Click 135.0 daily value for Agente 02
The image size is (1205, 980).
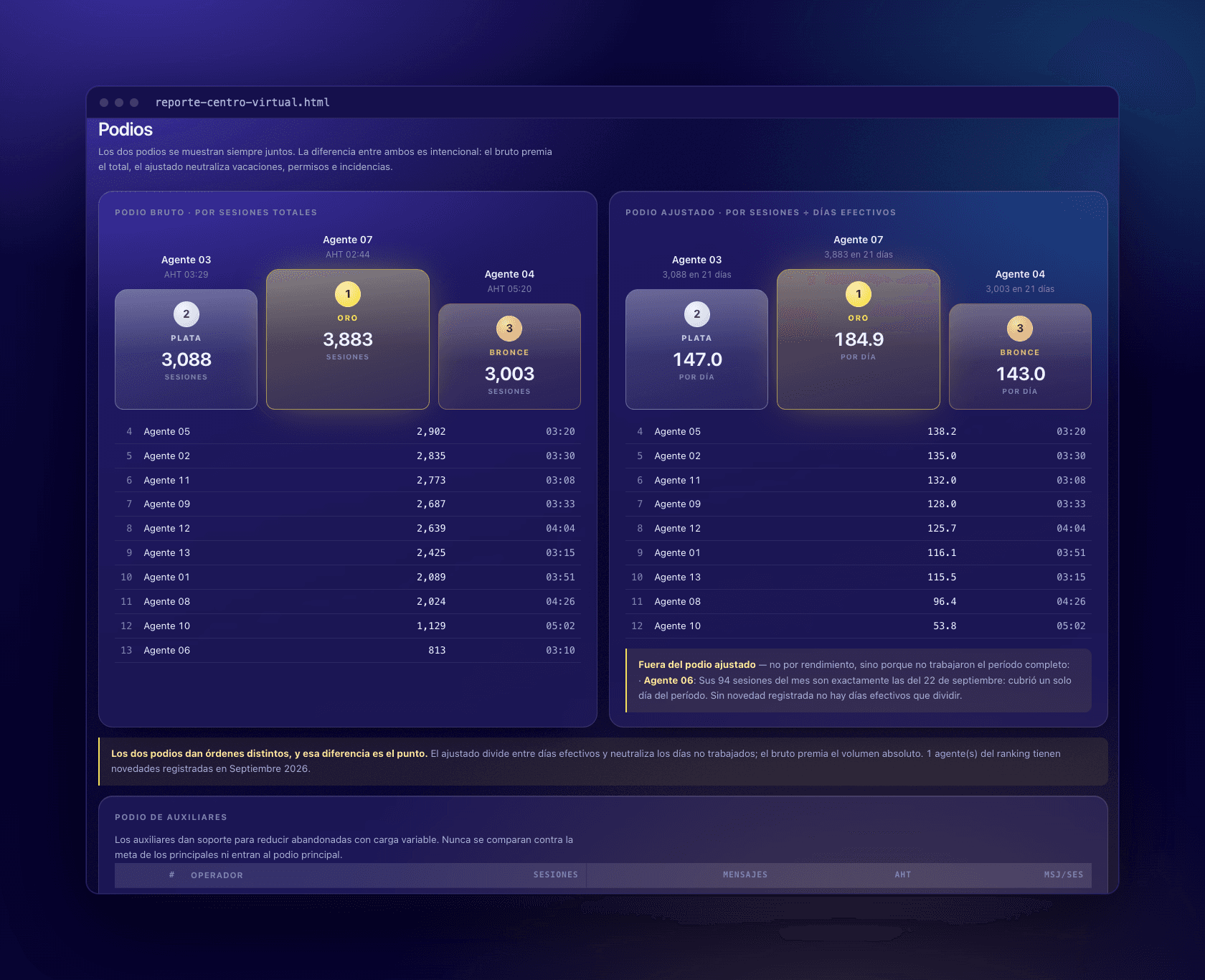(x=942, y=456)
